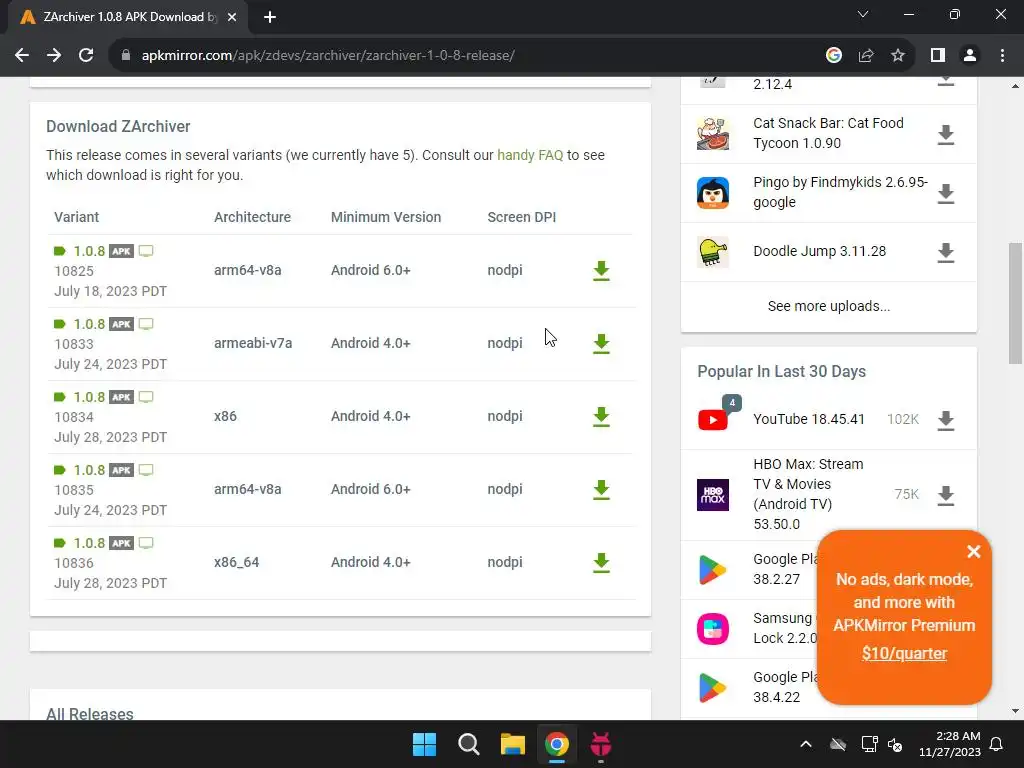Open the 1.0.8 variant link numbered 10833

point(89,325)
